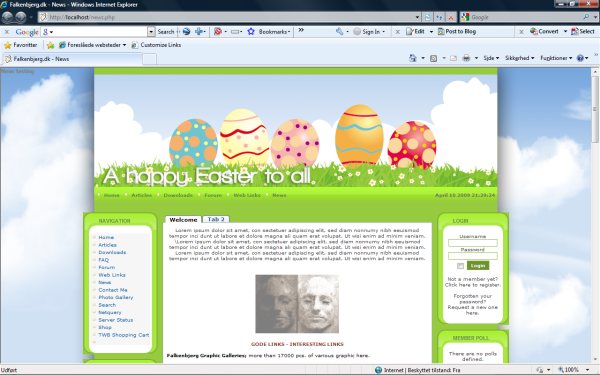Screen dimensions: 600x375
Task: Click the Print icon in command bar
Action: [x=466, y=58]
